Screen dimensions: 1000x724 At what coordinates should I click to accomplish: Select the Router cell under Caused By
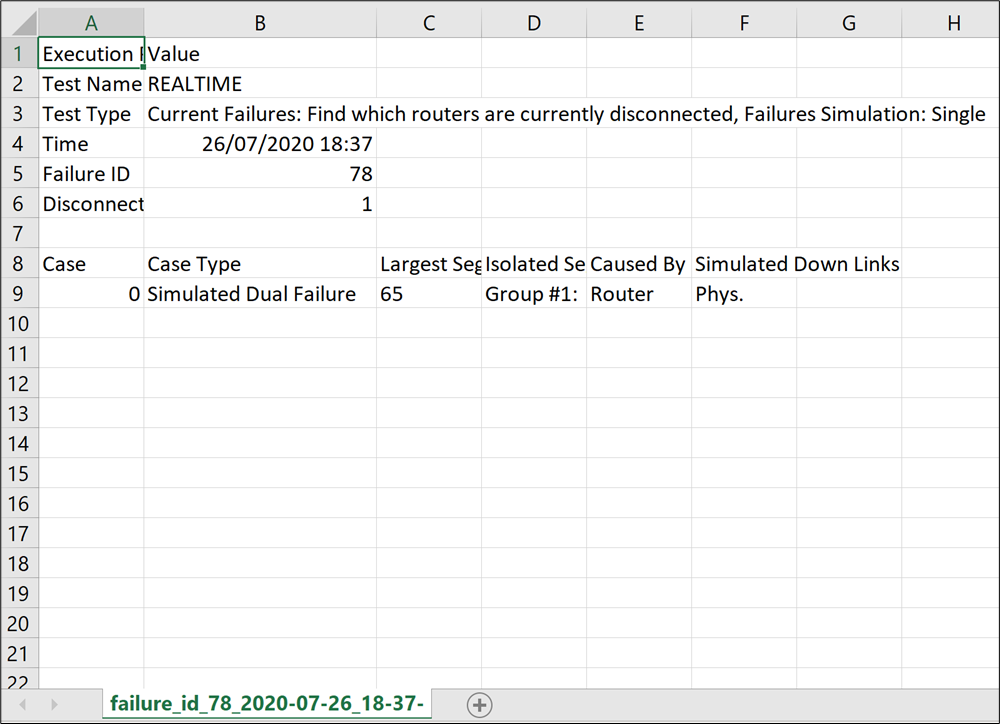(638, 293)
